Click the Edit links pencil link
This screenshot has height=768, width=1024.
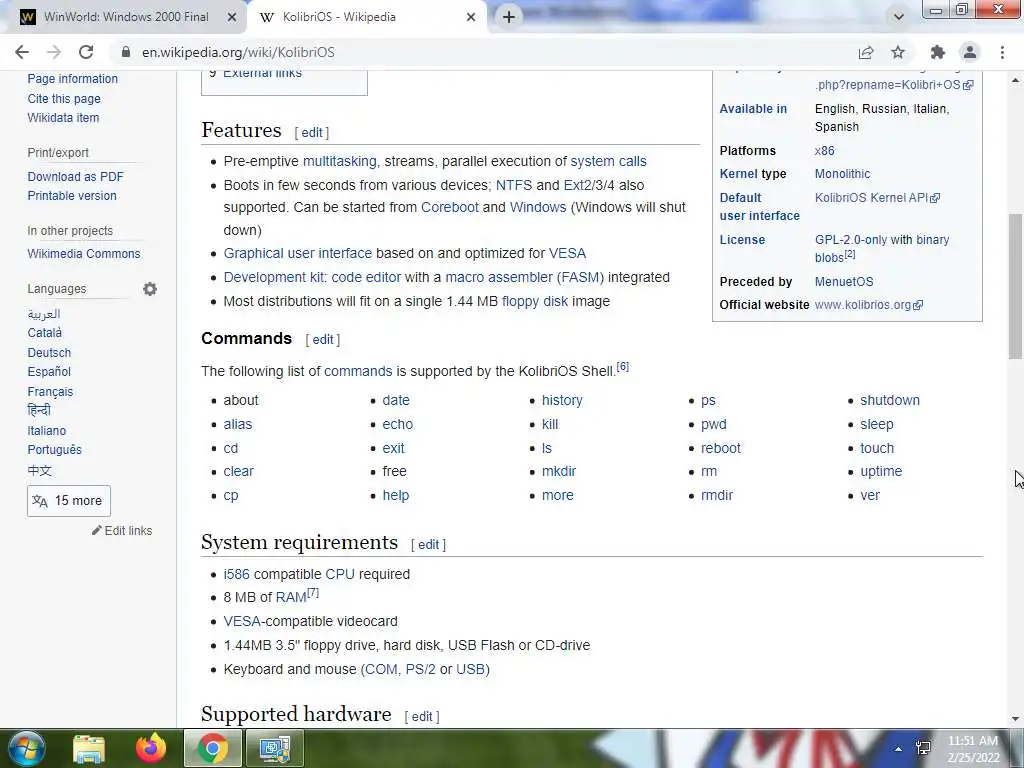point(122,531)
